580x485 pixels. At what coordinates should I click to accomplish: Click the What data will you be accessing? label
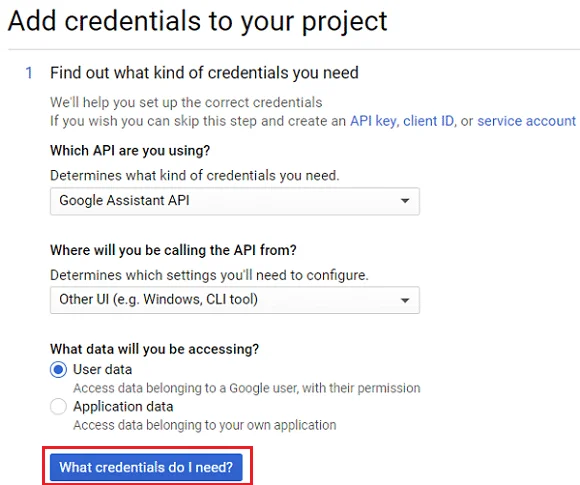[155, 349]
